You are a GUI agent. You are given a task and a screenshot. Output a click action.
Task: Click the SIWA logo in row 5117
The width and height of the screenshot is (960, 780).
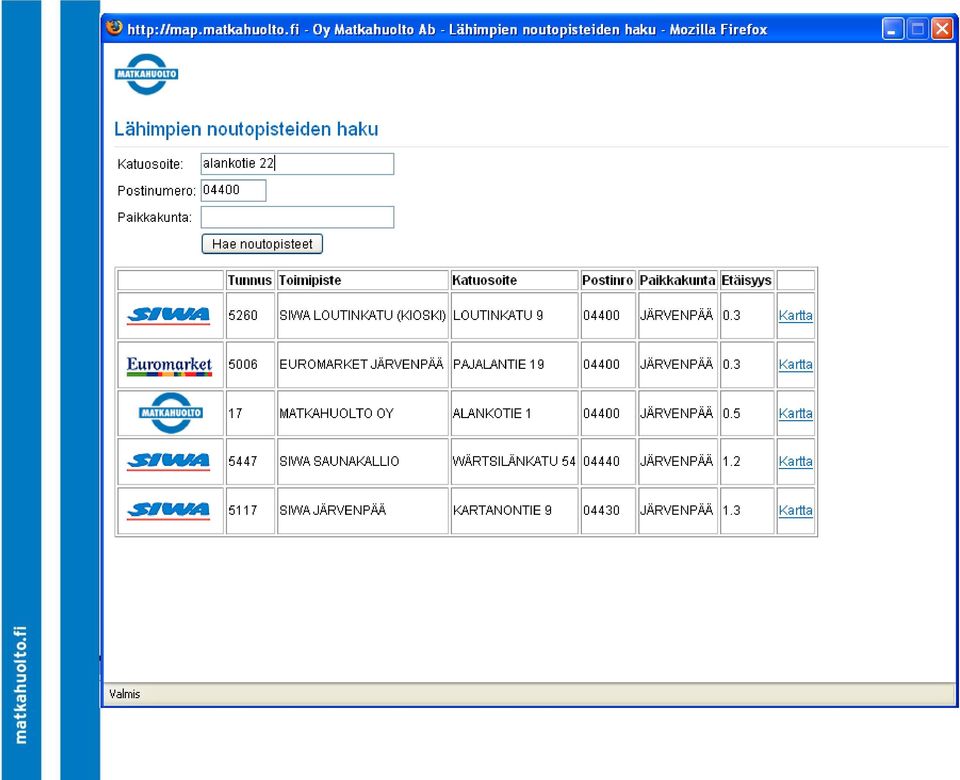(168, 510)
